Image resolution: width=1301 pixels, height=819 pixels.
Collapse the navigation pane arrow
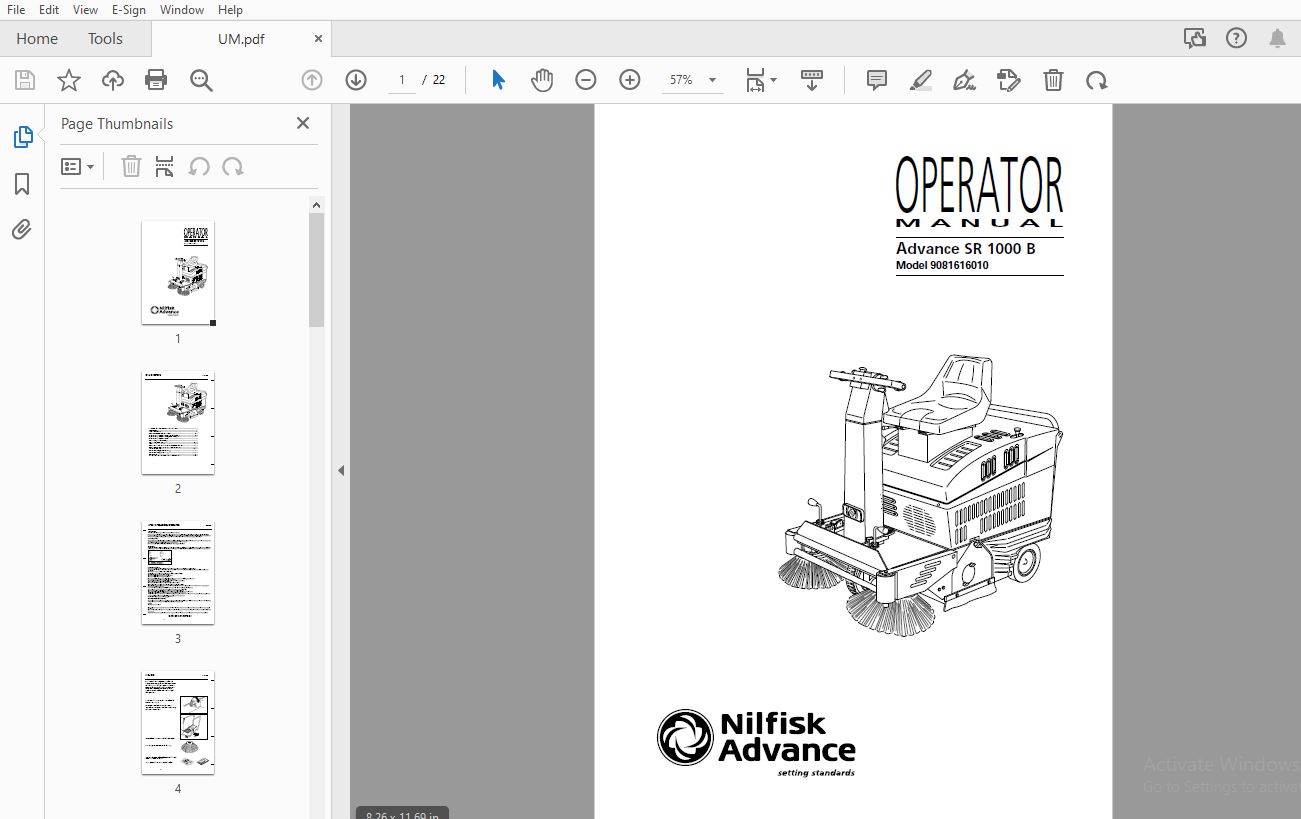[340, 470]
